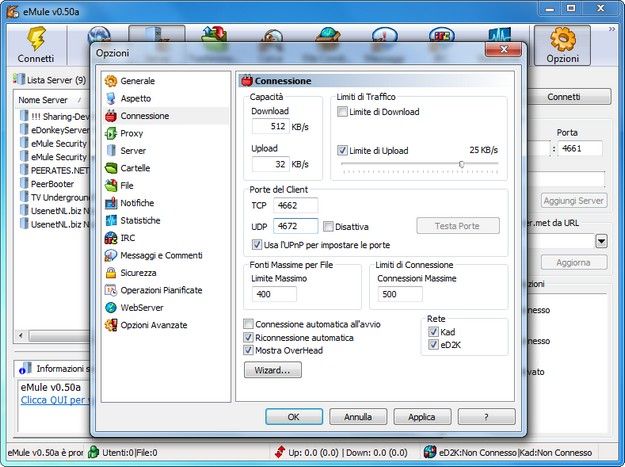Click server list scrollbar left arrow
625x467 pixels.
(21, 336)
